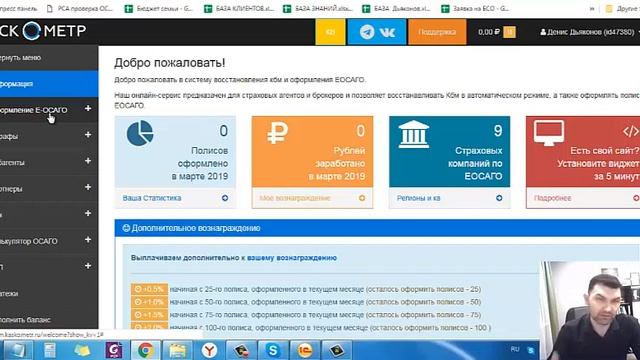
Task: Click the code brackets icon on red card
Action: pyautogui.click(x=631, y=131)
